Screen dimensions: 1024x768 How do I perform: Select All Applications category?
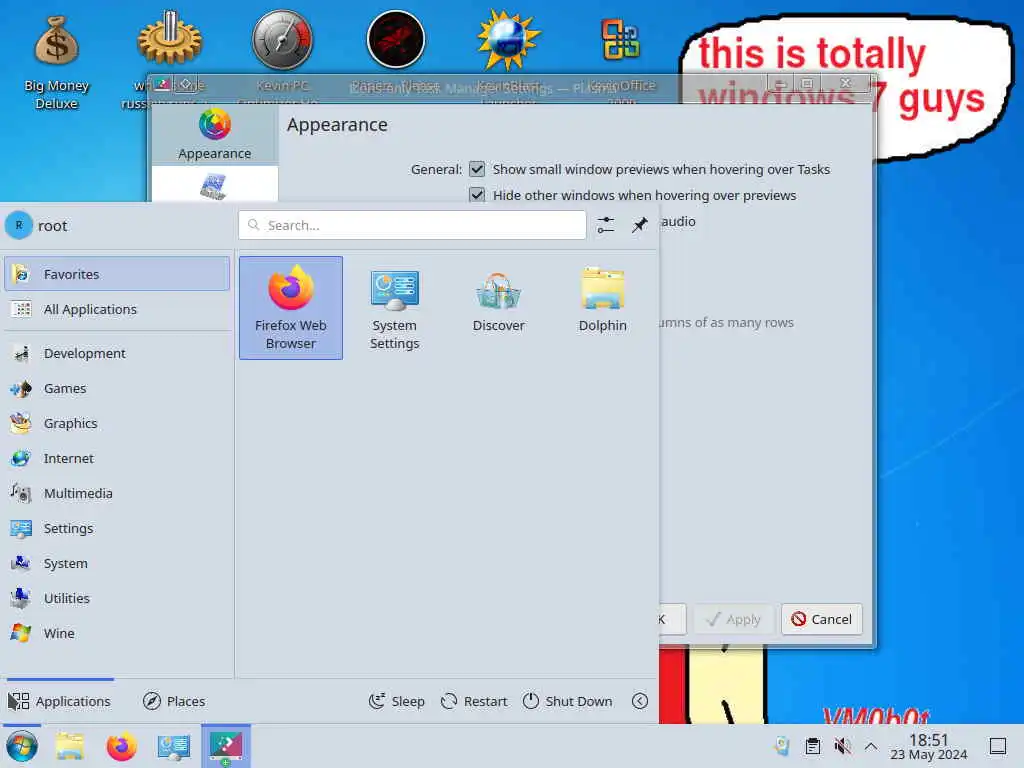click(x=117, y=309)
